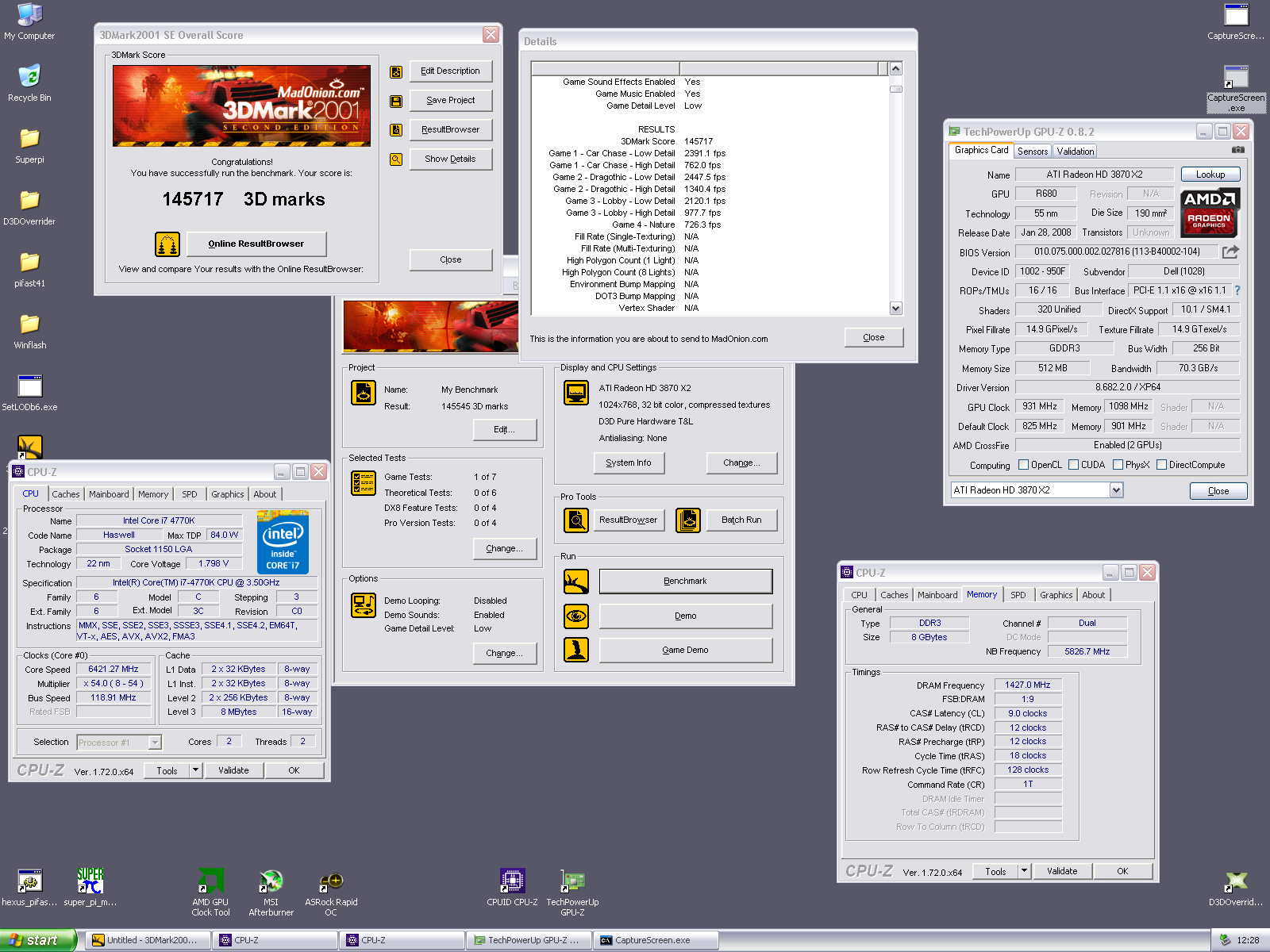The height and width of the screenshot is (952, 1270).
Task: Click the GPU-Z screenshot camera icon
Action: (1237, 149)
